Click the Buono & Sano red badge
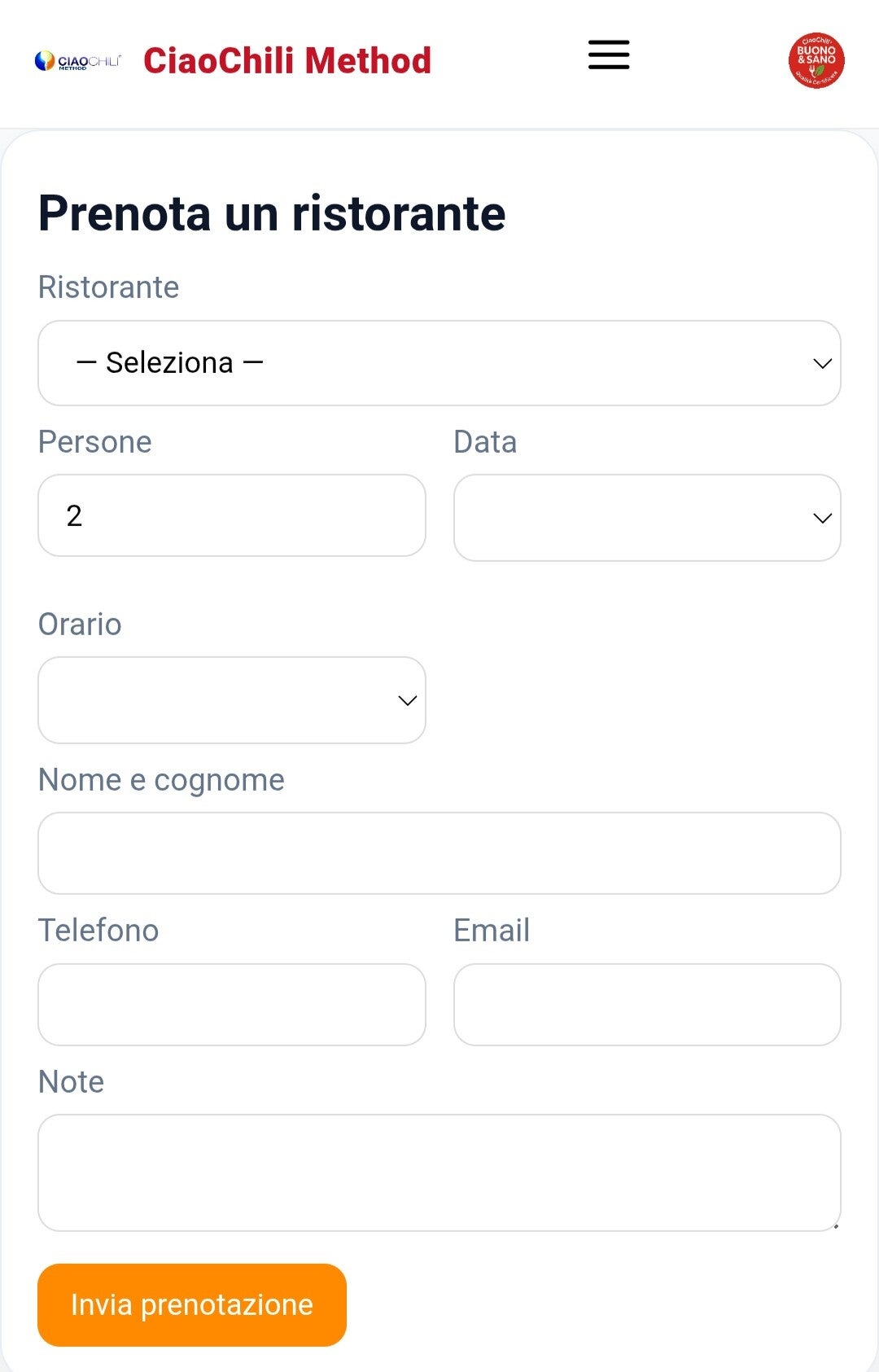The width and height of the screenshot is (879, 1372). 816,60
